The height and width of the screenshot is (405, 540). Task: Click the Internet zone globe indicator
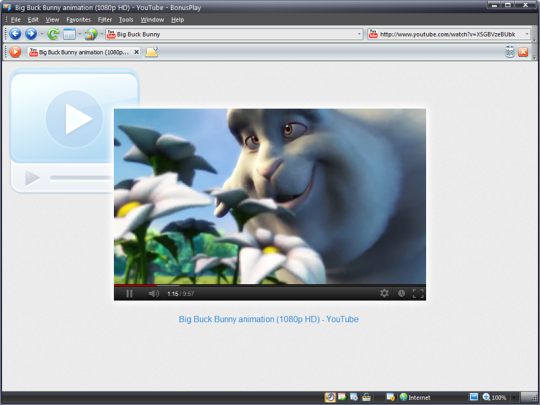point(415,397)
